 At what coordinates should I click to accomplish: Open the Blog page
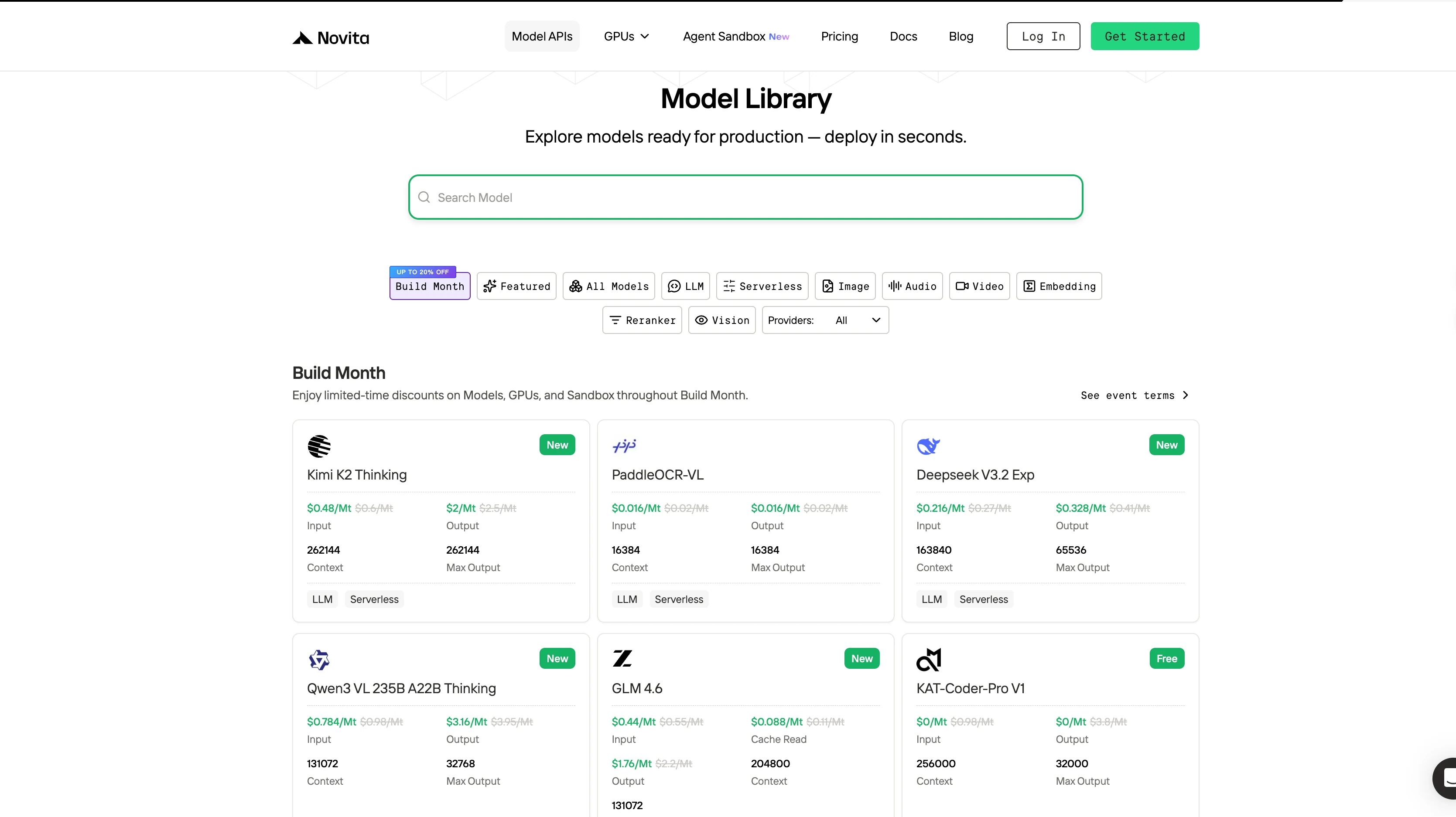[x=961, y=36]
